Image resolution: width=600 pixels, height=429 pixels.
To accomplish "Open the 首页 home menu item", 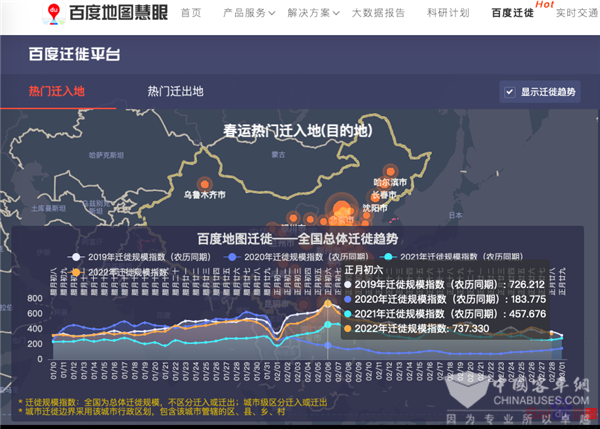I will tap(191, 13).
